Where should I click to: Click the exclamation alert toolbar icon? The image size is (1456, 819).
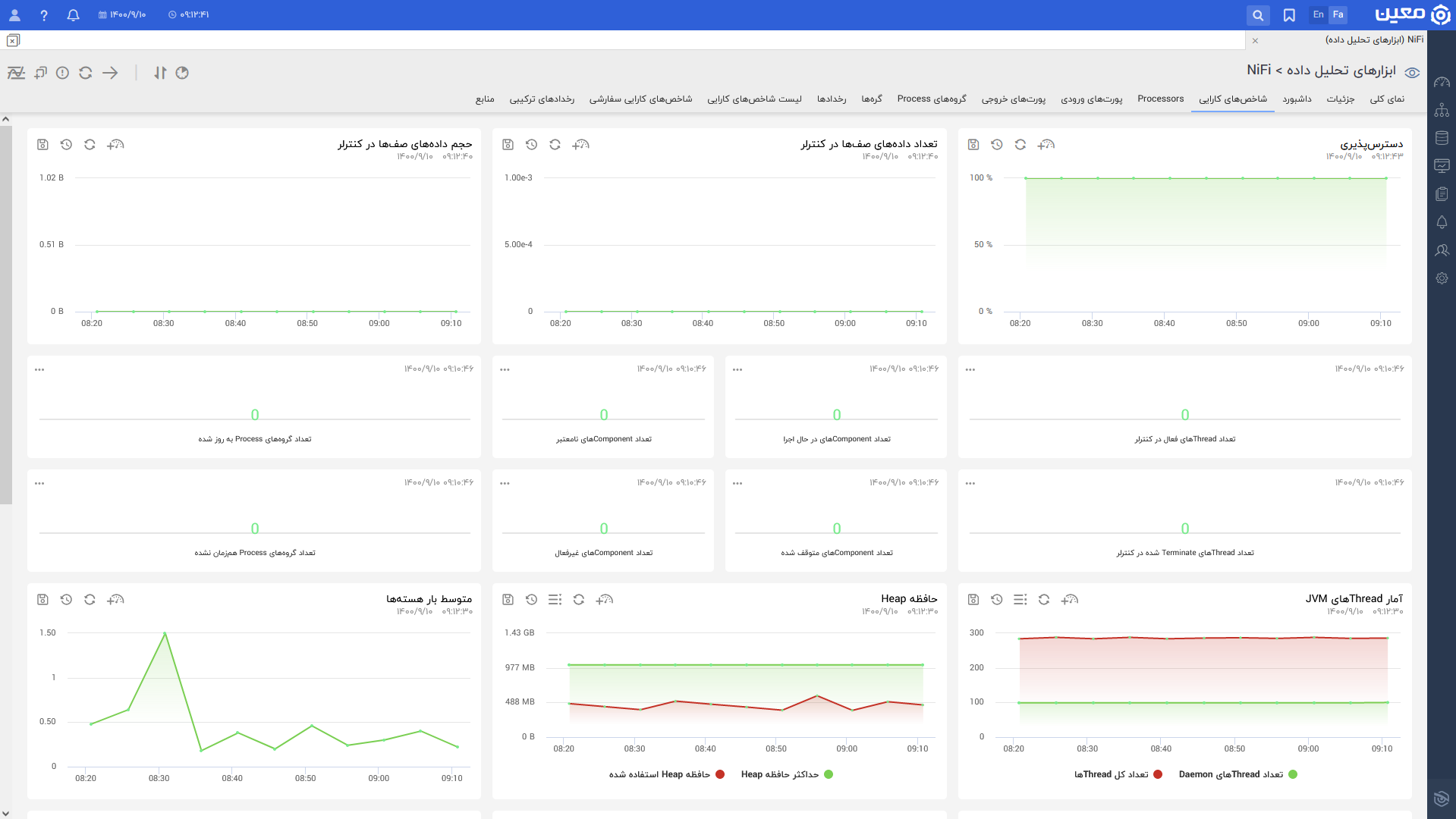63,73
